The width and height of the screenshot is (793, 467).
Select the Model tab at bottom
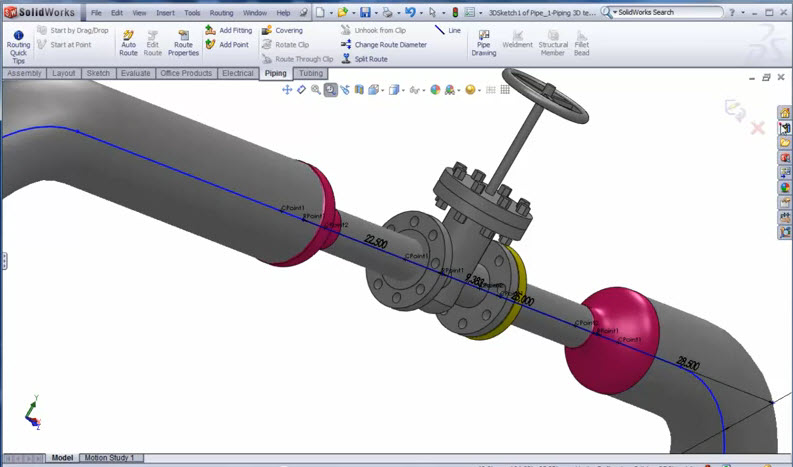click(62, 457)
